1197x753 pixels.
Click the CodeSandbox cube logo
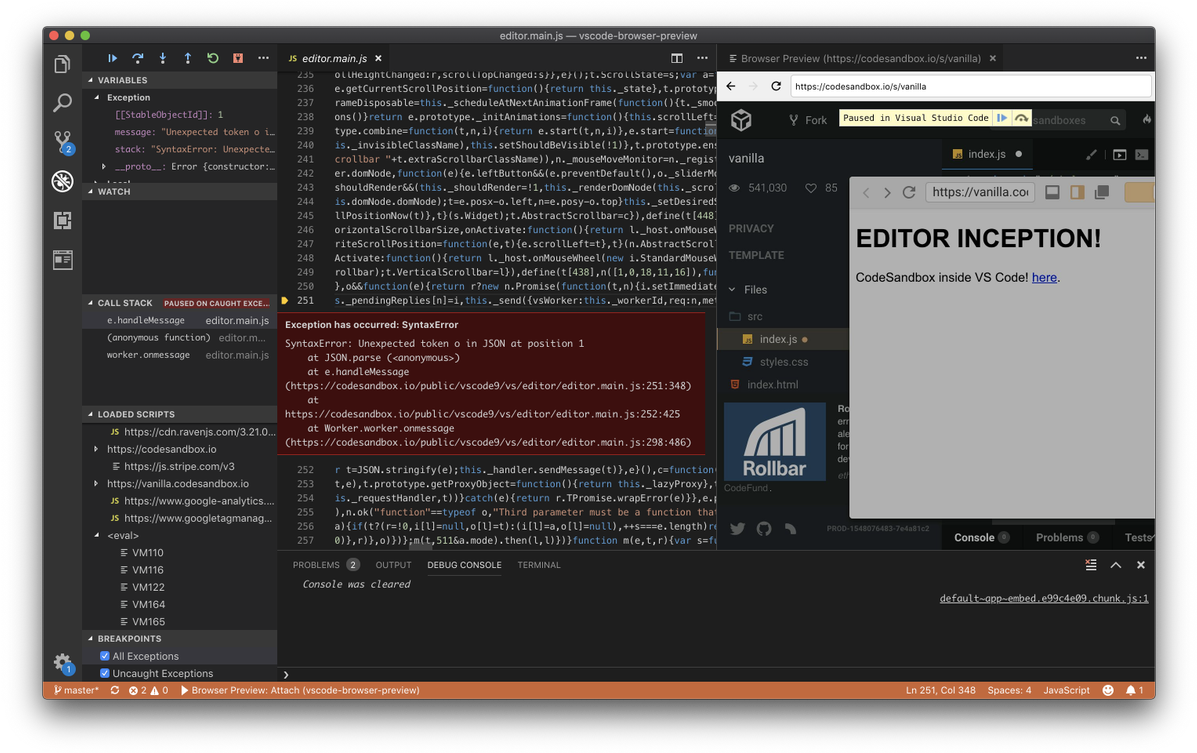[x=741, y=120]
